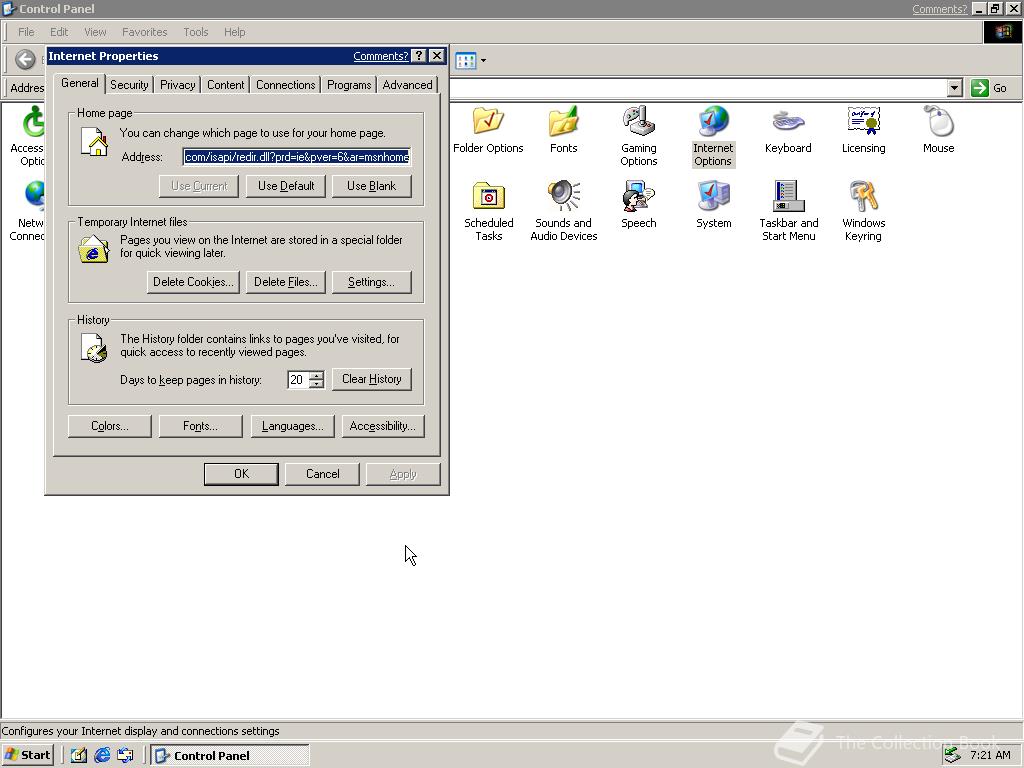The image size is (1024, 768).
Task: Open the Tools menu
Action: [195, 32]
